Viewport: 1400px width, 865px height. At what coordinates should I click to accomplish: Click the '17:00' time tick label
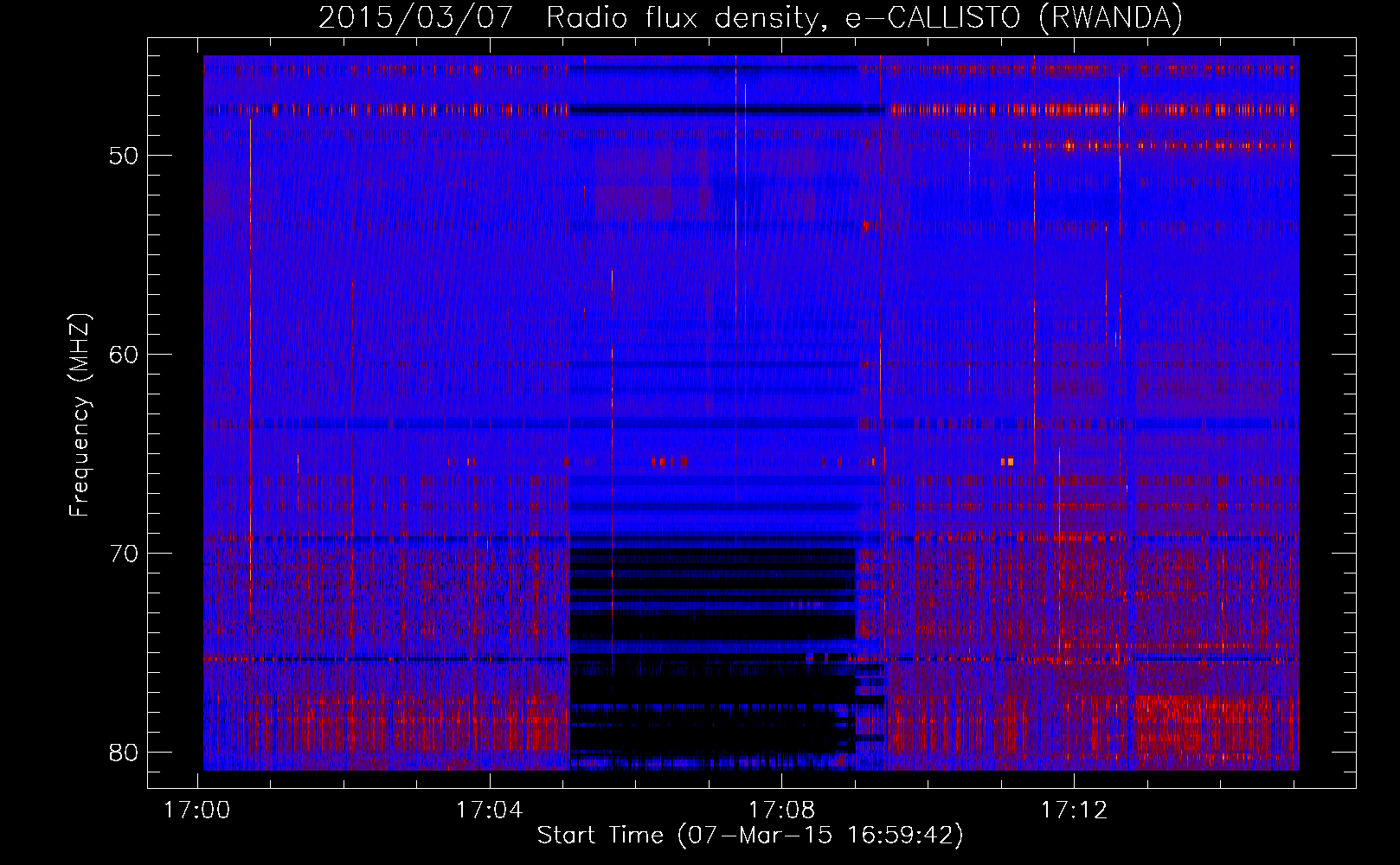tap(197, 810)
